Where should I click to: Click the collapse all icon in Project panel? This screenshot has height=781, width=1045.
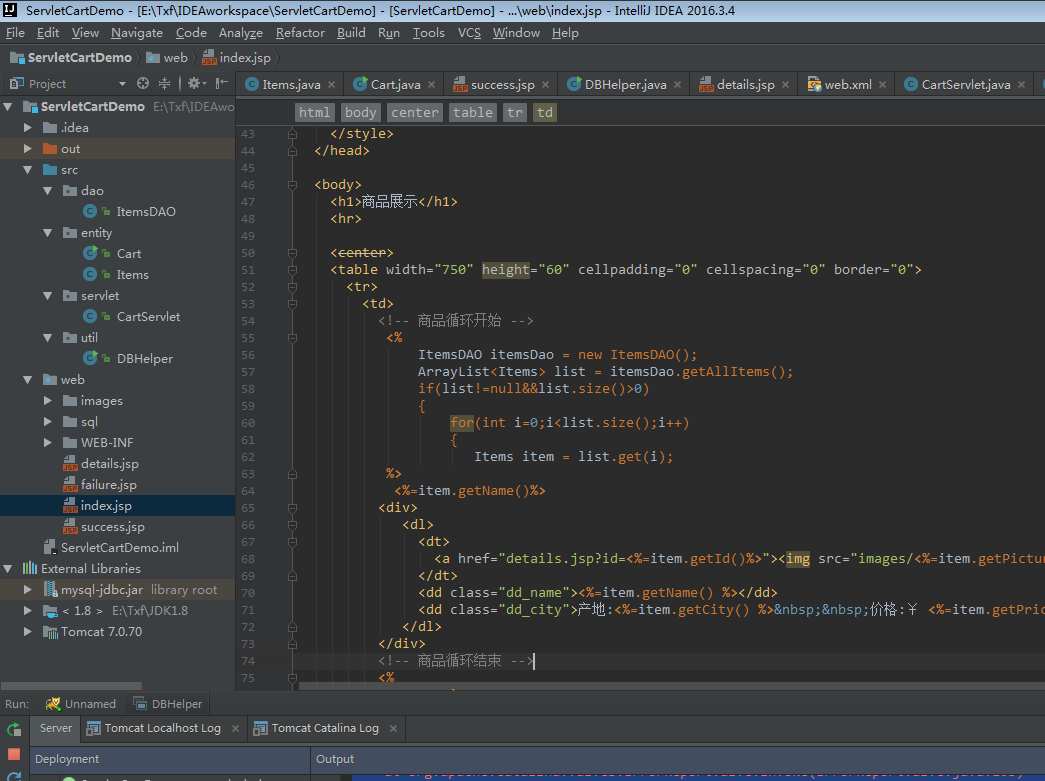click(164, 83)
